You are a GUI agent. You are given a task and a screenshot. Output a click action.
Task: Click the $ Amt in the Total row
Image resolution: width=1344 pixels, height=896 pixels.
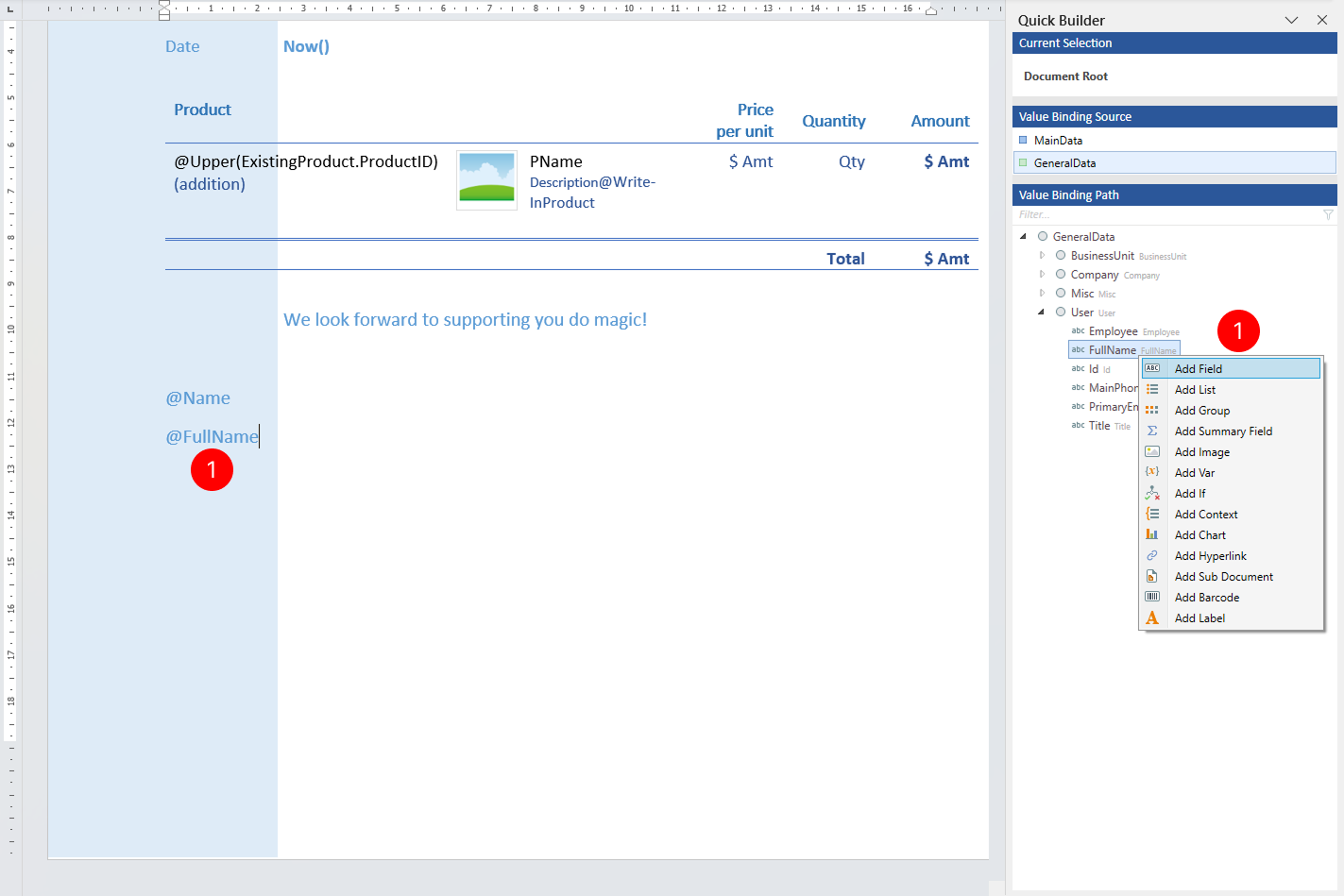[946, 259]
